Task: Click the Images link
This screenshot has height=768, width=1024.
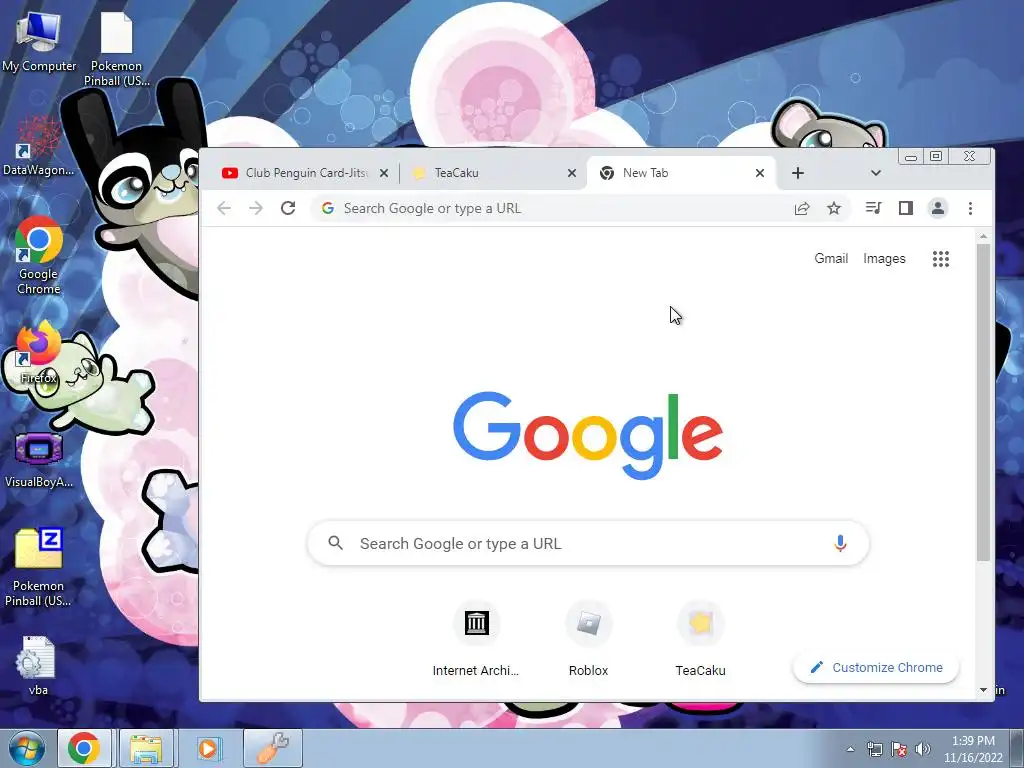Action: coord(884,259)
